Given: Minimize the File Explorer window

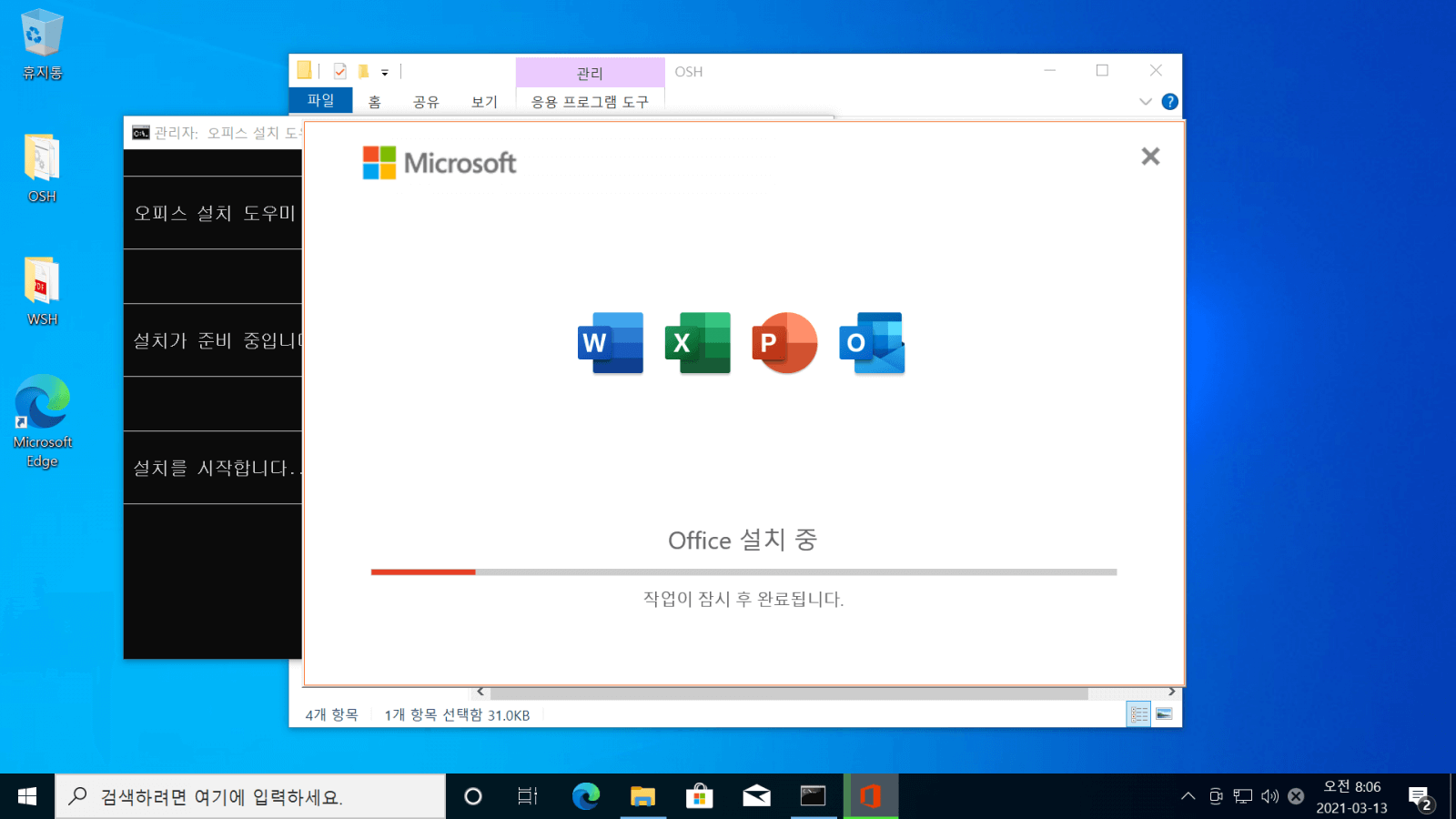Looking at the screenshot, I should [x=1049, y=70].
